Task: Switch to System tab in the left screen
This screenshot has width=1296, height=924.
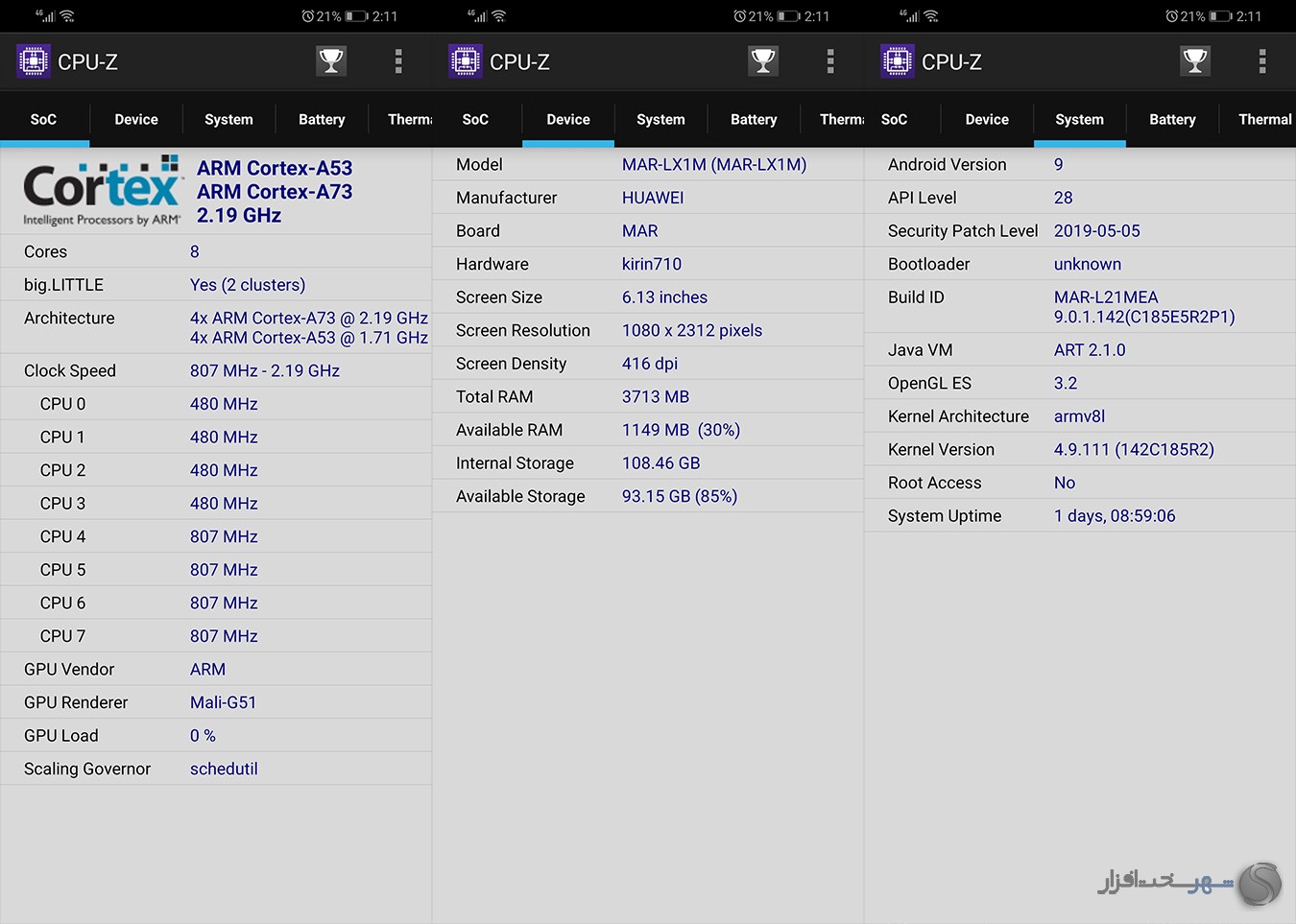Action: [x=228, y=119]
